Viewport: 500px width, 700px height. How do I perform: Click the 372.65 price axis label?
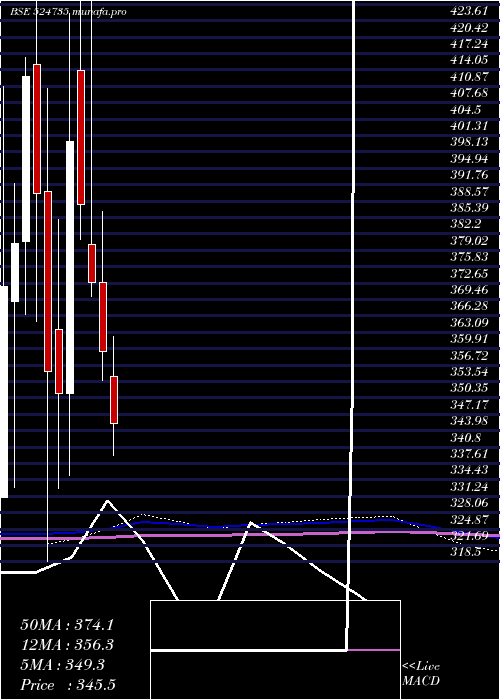coord(469,273)
